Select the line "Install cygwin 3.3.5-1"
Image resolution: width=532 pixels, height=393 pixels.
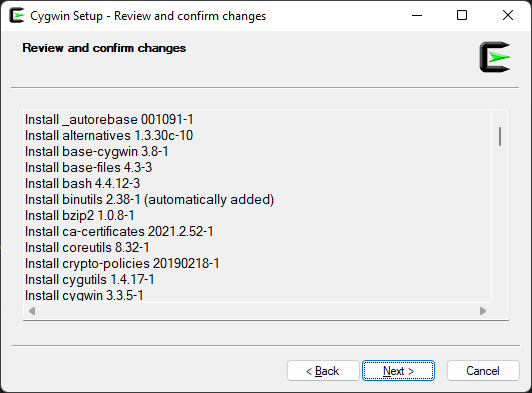84,295
